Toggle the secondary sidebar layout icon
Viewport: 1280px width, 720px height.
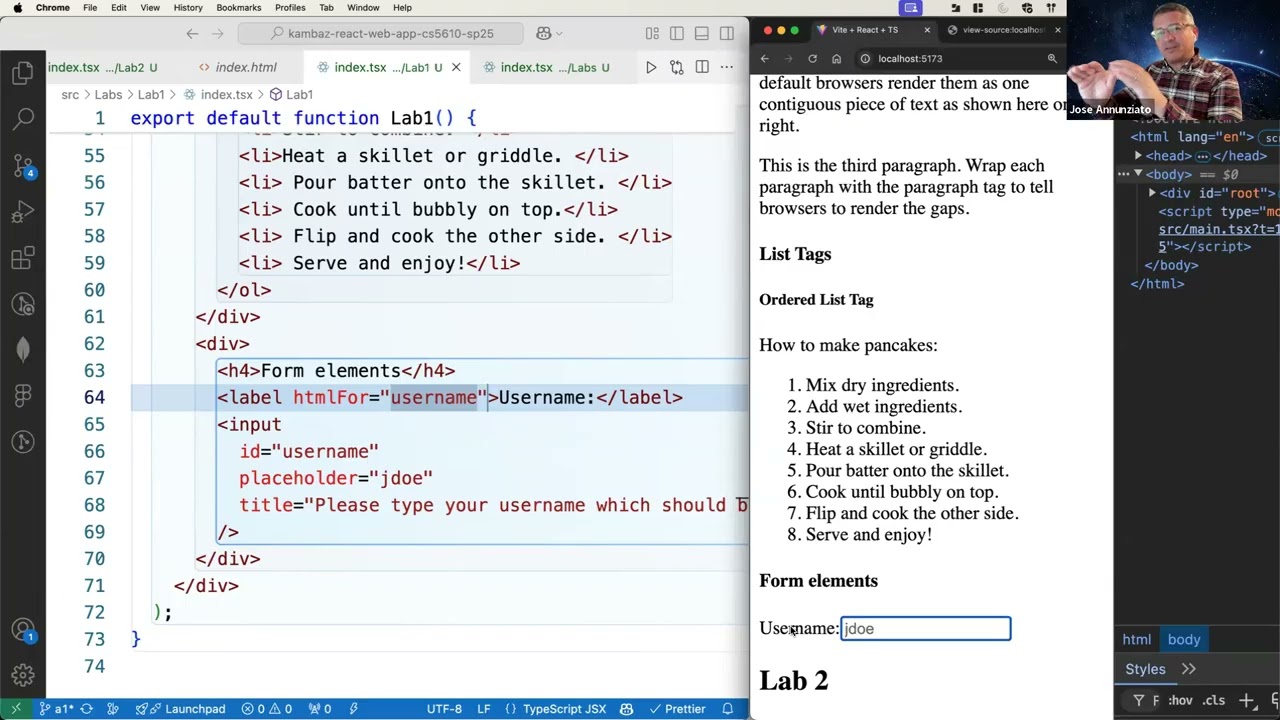(727, 33)
